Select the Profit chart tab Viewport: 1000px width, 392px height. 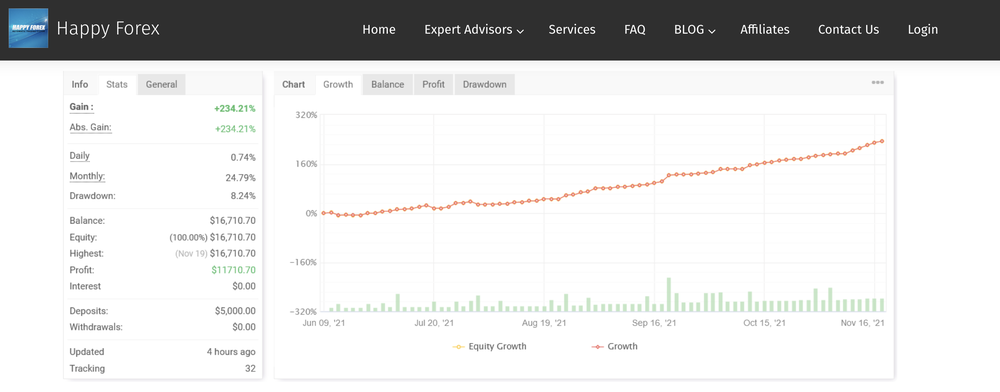point(434,84)
